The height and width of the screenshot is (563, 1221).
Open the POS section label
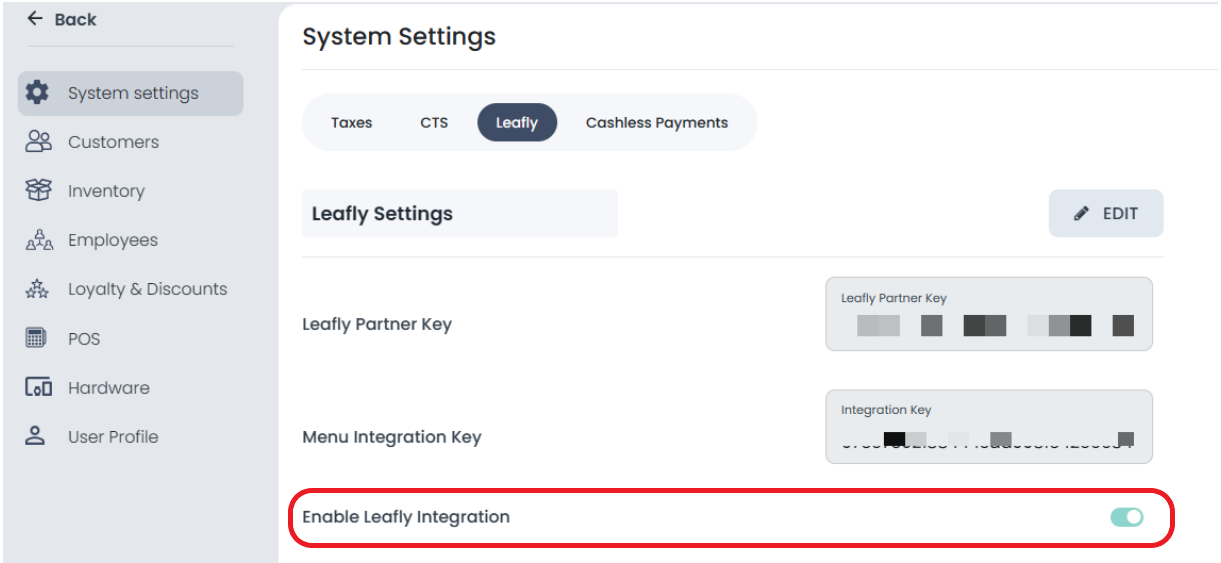pyautogui.click(x=84, y=339)
